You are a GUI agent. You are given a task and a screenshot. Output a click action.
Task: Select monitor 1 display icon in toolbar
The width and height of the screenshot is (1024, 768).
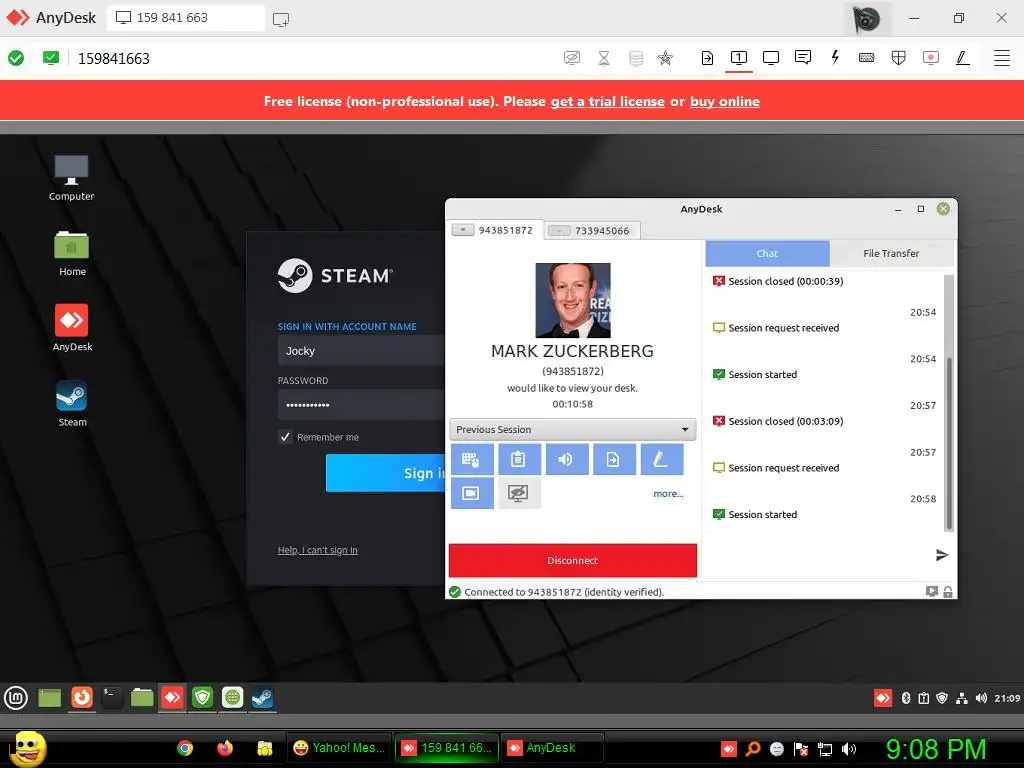coord(739,58)
